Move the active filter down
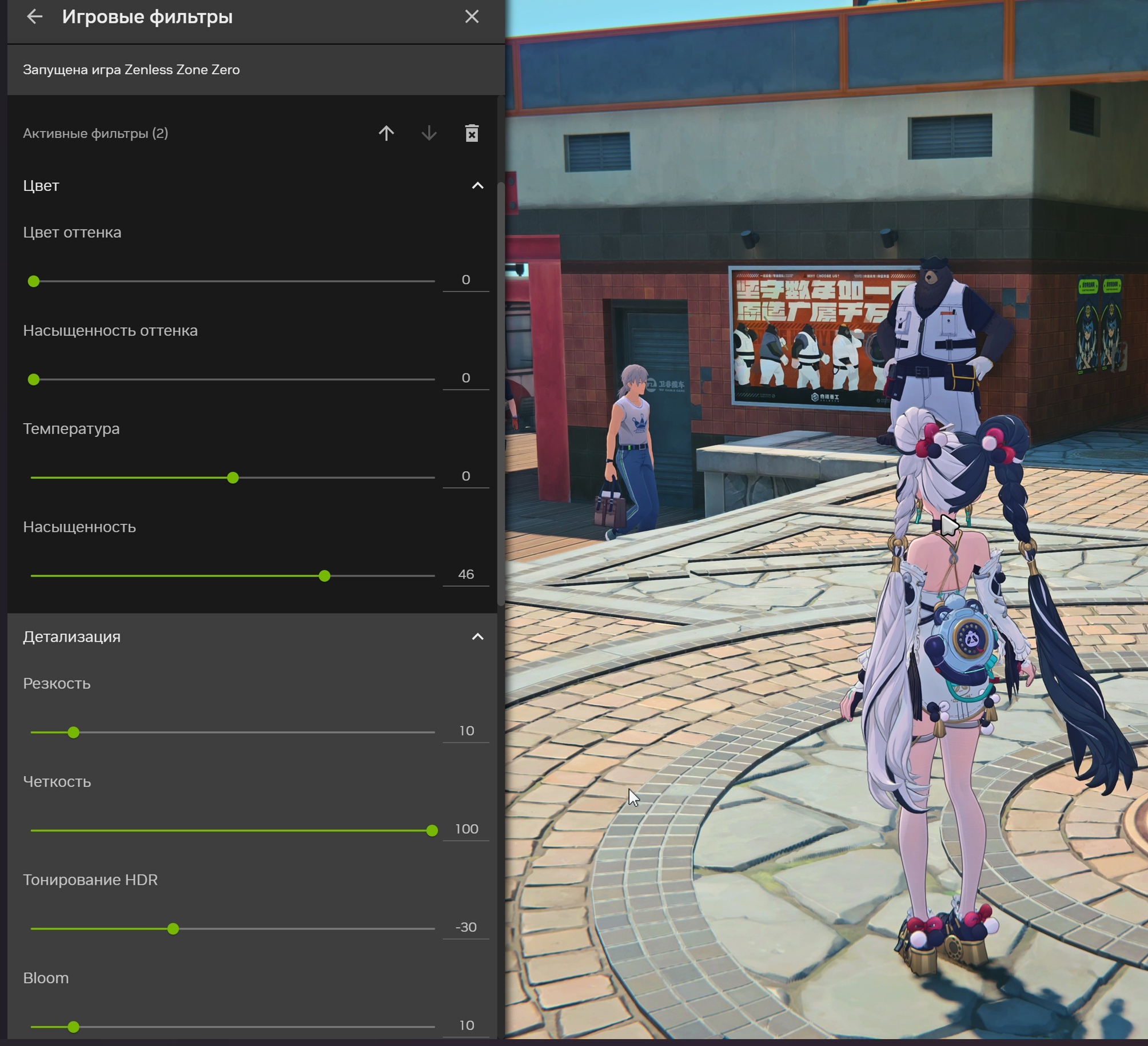 pyautogui.click(x=429, y=133)
